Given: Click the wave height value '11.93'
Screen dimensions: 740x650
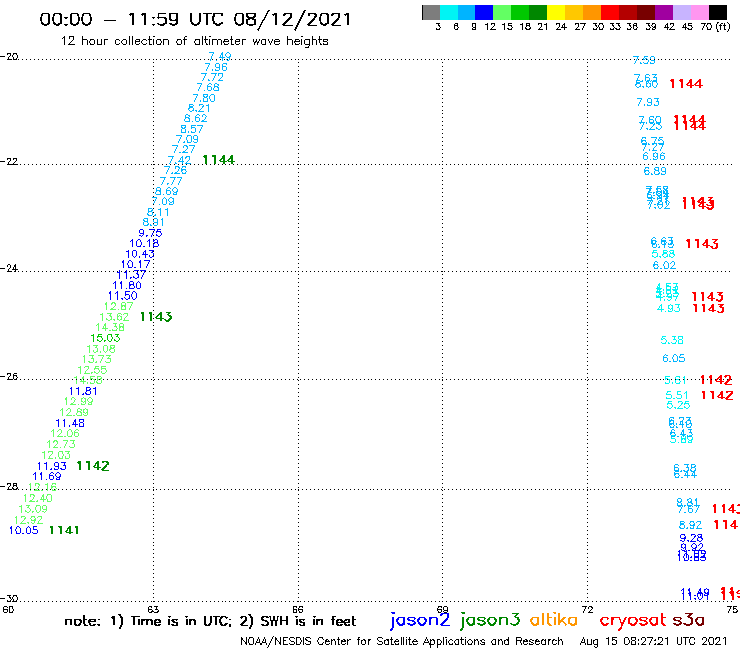Looking at the screenshot, I should [x=52, y=466].
